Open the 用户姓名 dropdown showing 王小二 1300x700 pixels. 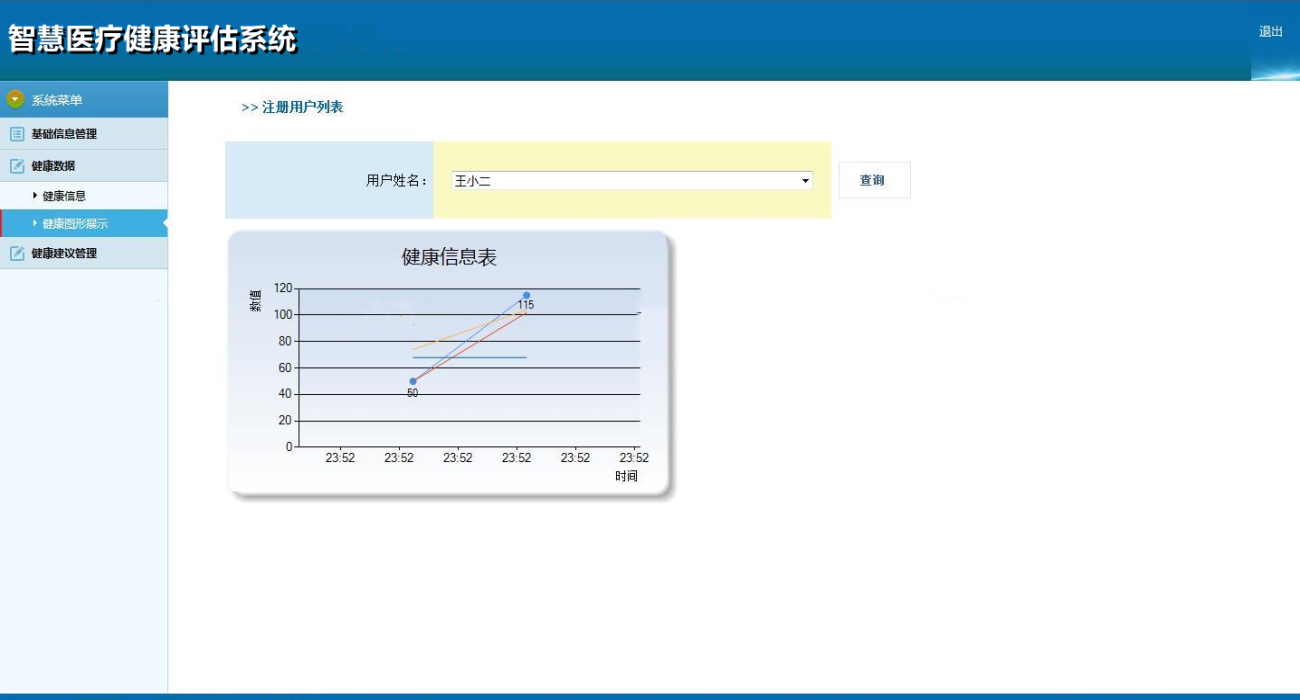(x=631, y=181)
